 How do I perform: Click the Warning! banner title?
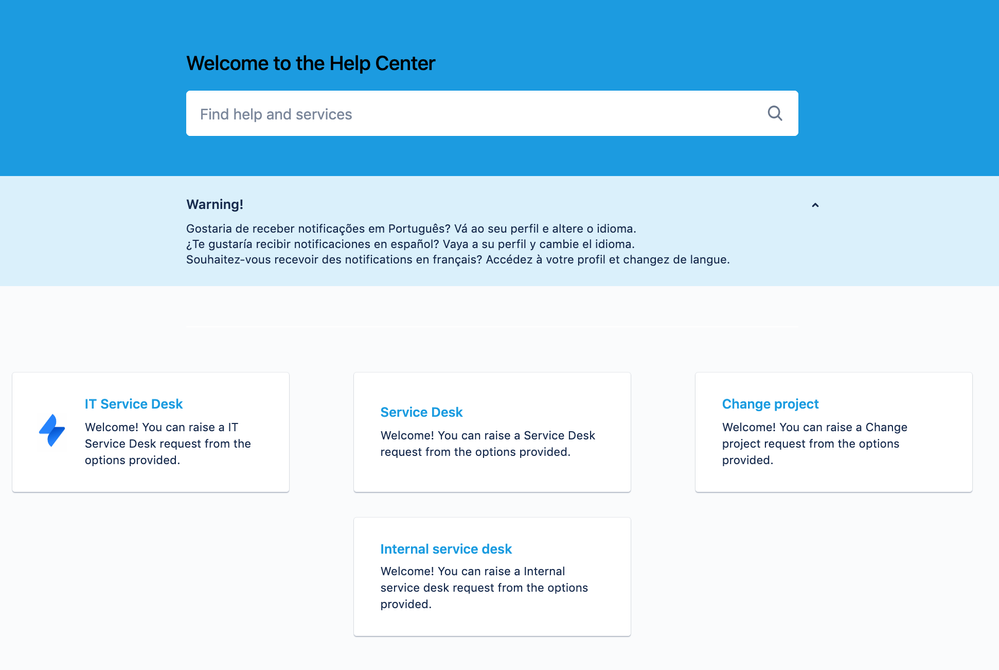[215, 204]
